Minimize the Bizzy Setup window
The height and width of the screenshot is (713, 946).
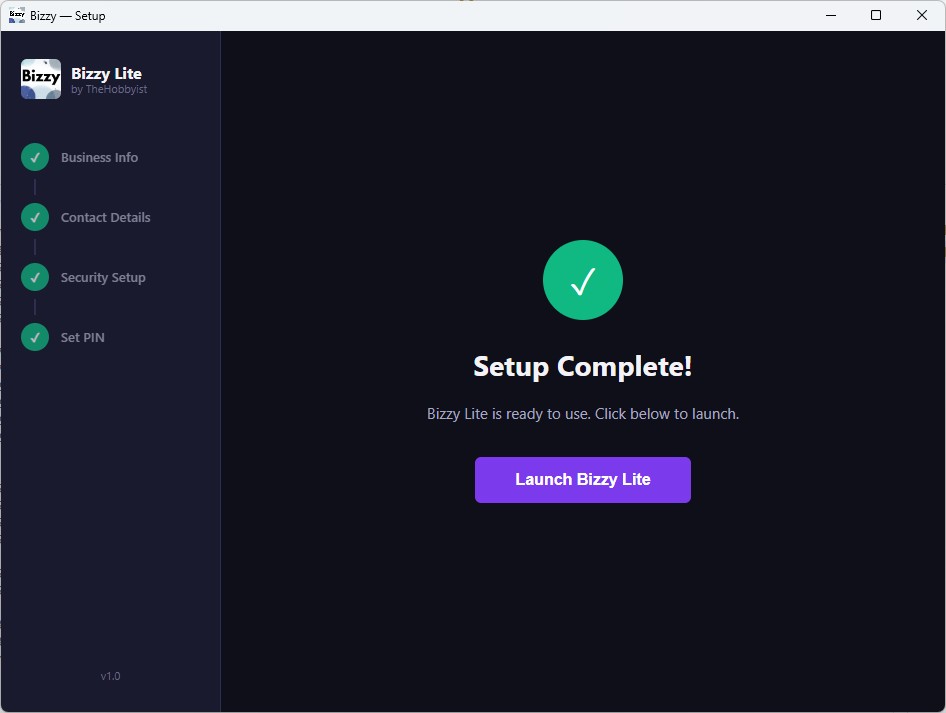pyautogui.click(x=830, y=15)
